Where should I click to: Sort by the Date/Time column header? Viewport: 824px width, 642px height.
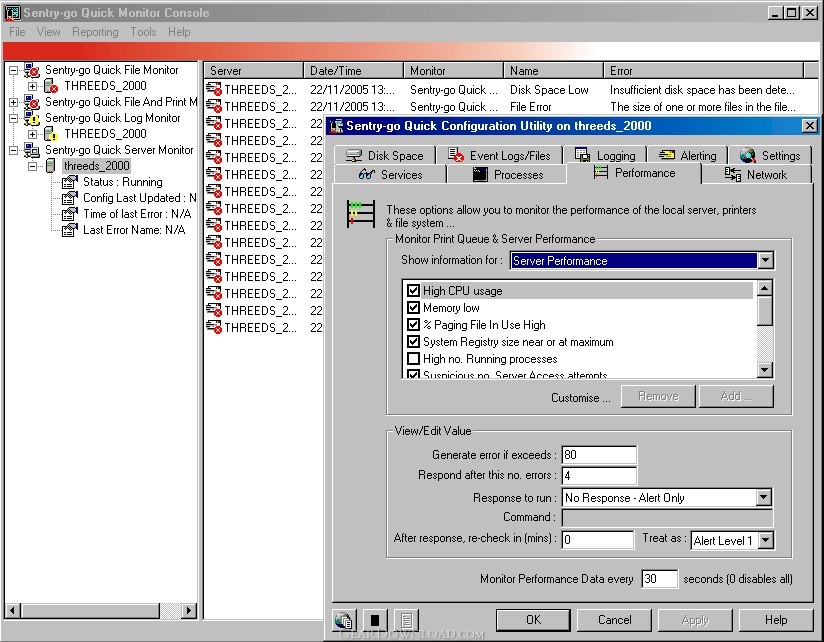pos(353,70)
